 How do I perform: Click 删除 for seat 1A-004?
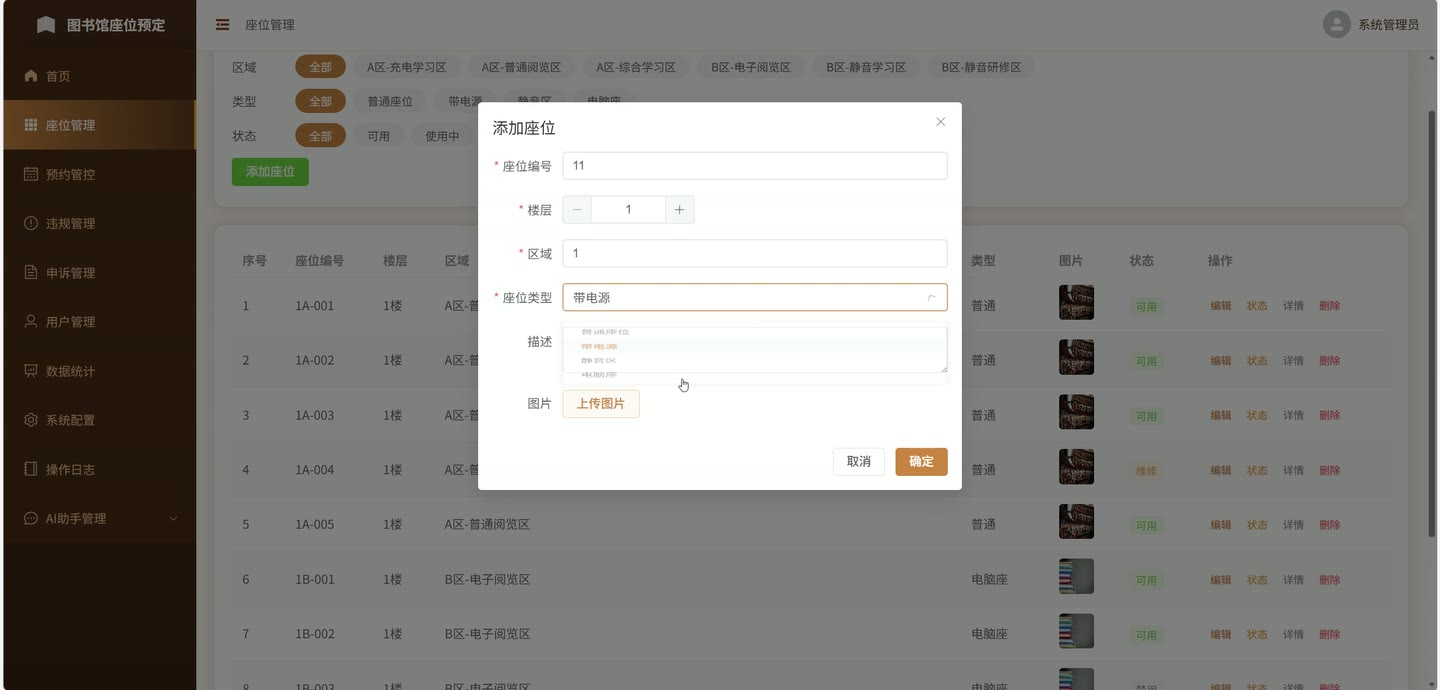pyautogui.click(x=1329, y=470)
